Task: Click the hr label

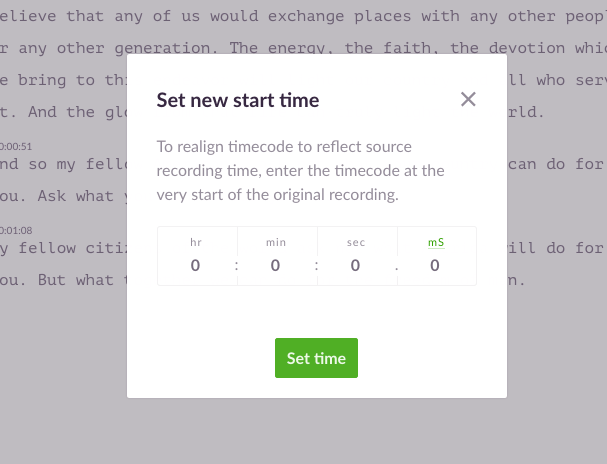Action: [196, 243]
